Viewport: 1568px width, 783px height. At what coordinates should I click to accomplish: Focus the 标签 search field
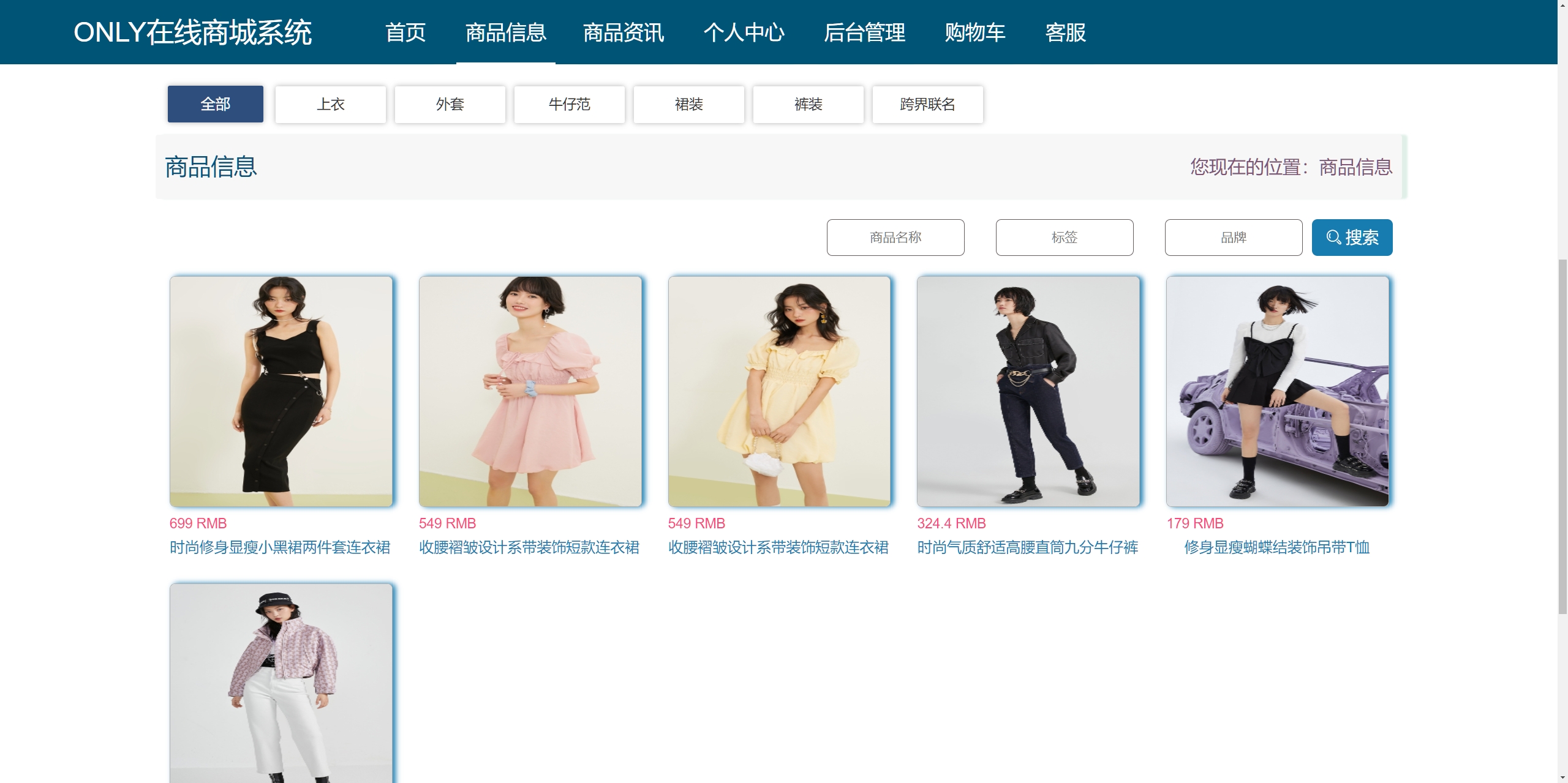point(1065,238)
